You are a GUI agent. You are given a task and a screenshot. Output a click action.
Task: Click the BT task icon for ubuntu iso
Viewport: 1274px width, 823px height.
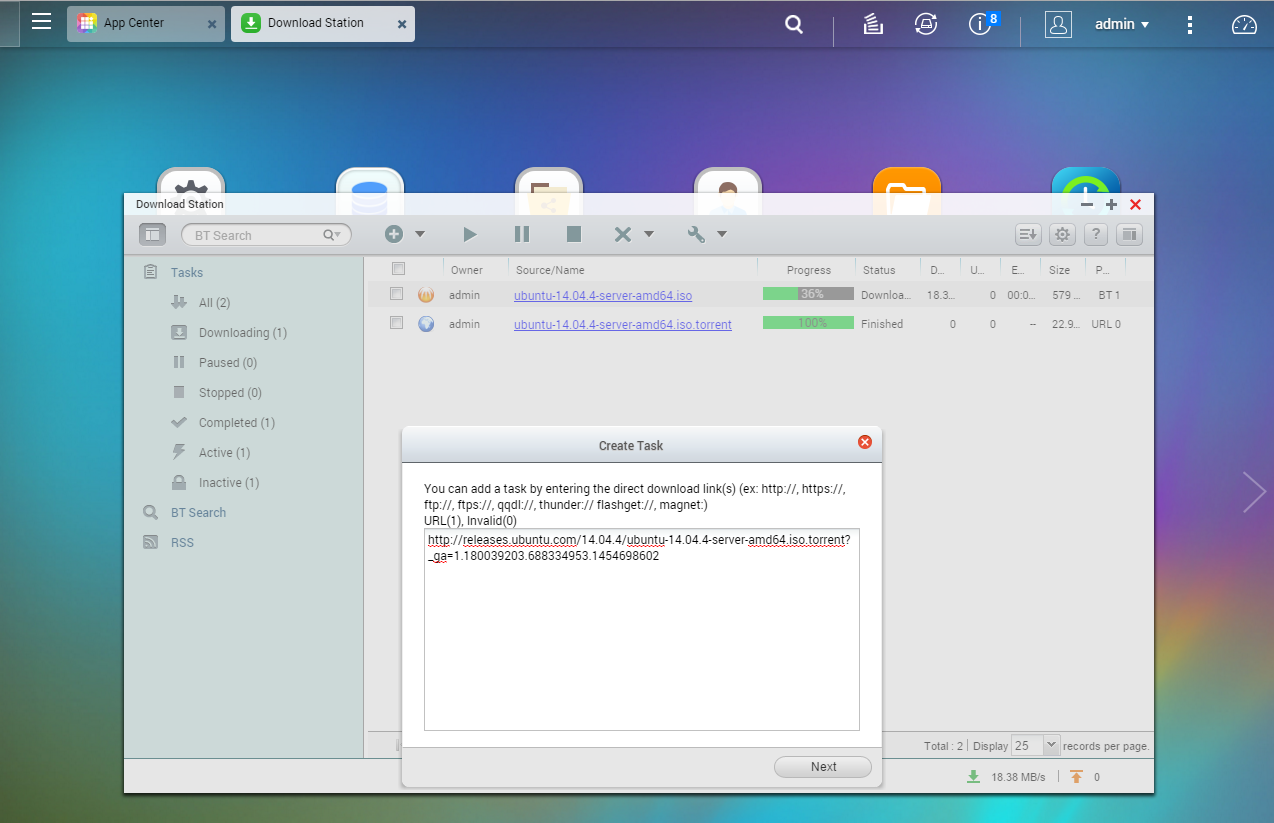click(x=426, y=294)
